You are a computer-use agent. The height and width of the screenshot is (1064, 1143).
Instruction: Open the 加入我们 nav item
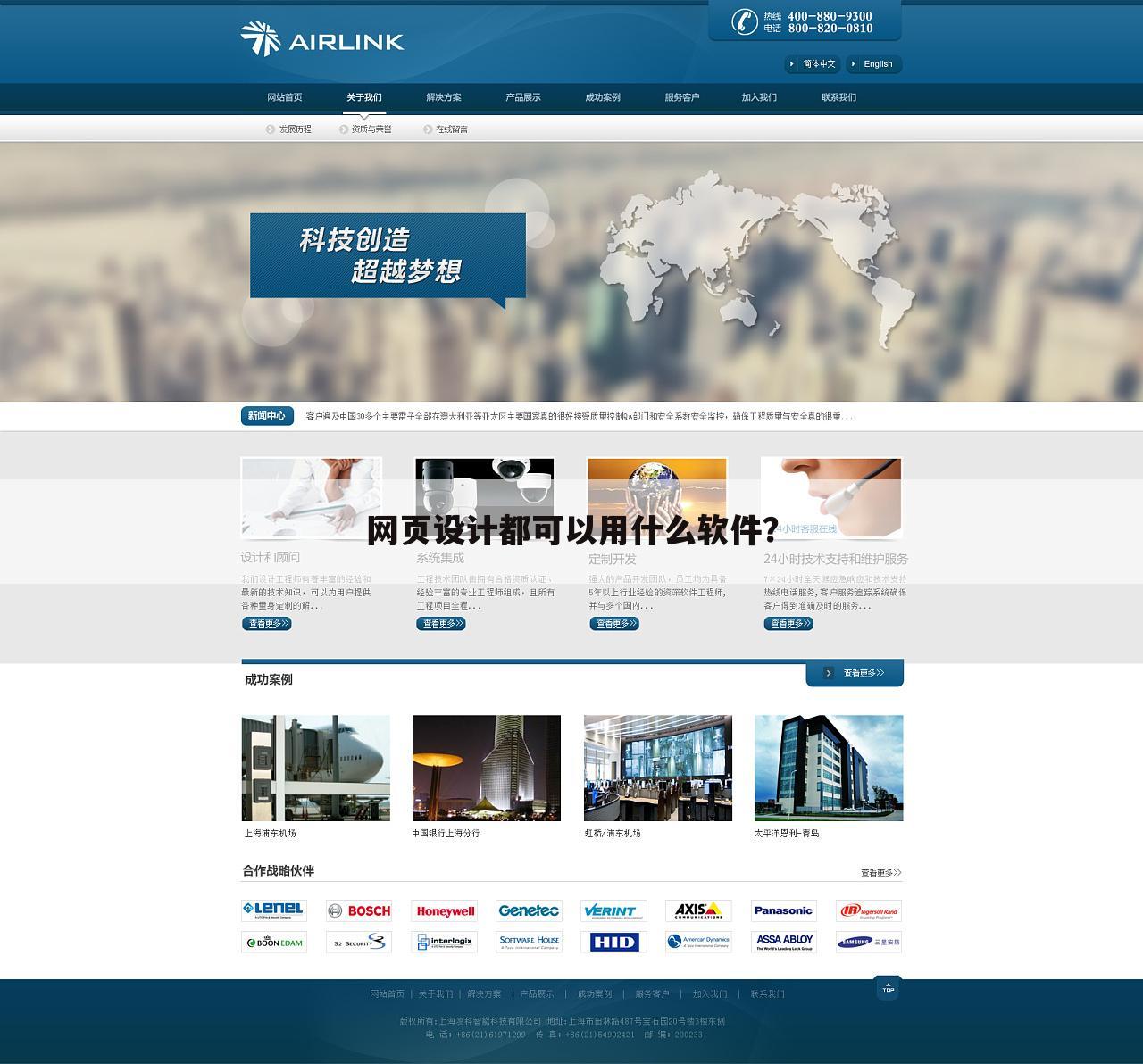pos(759,97)
